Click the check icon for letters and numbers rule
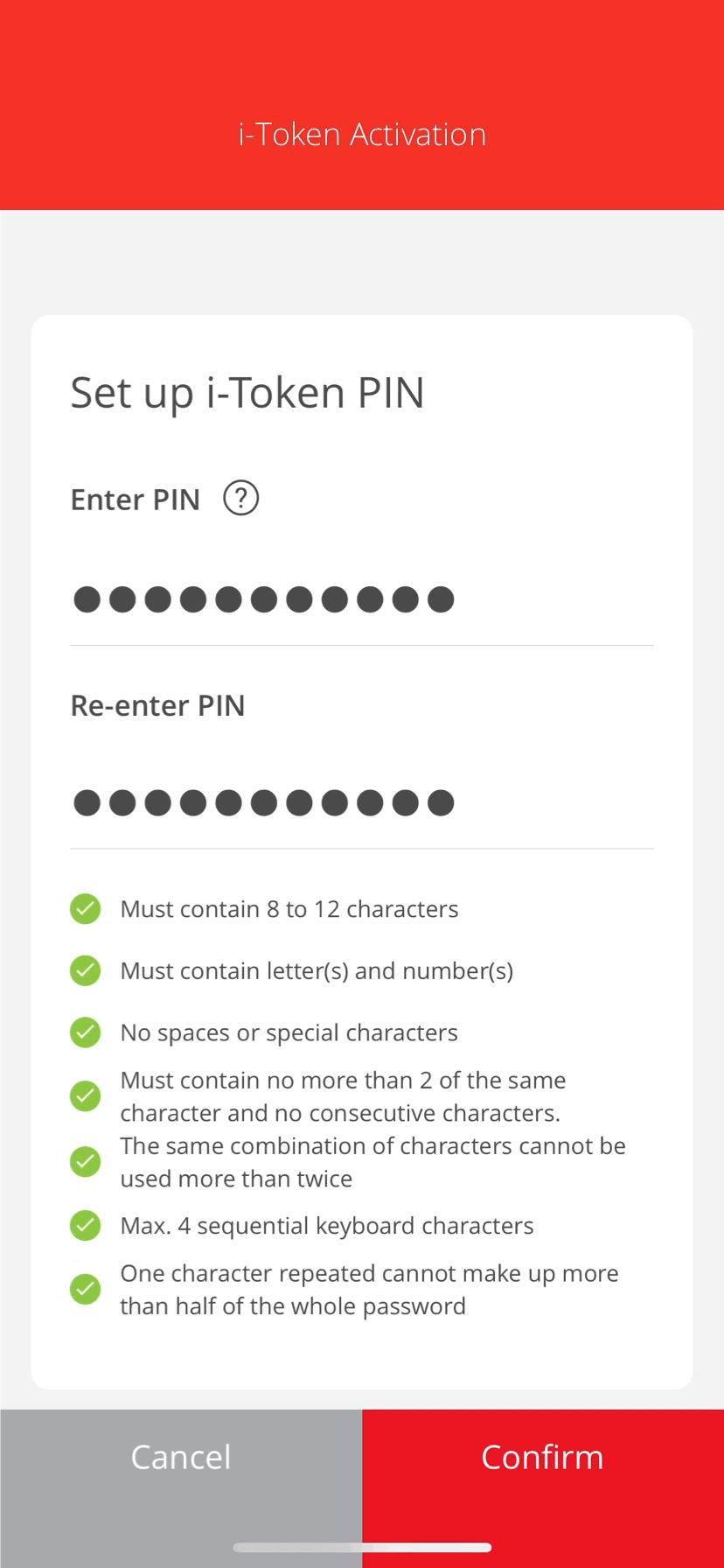 point(86,970)
